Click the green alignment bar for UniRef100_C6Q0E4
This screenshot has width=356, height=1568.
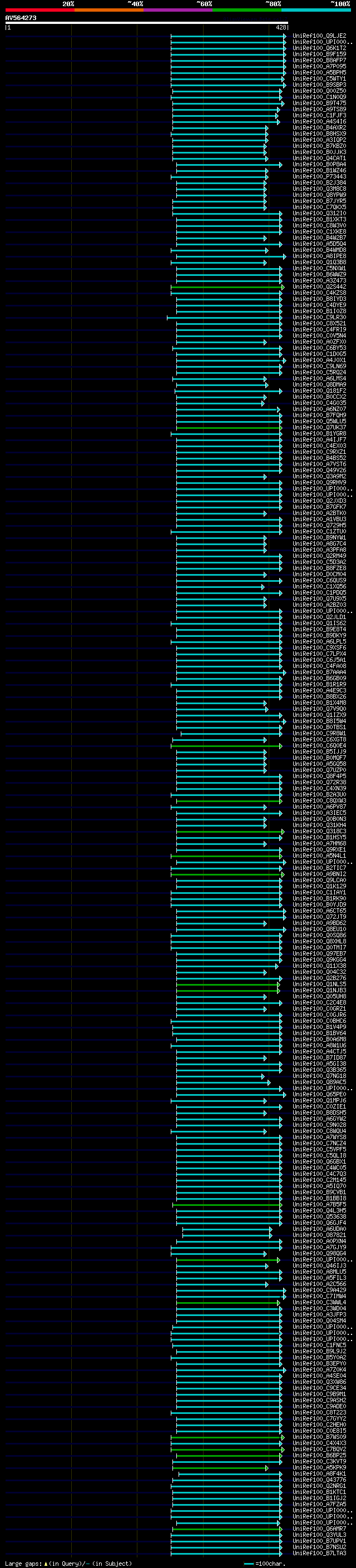pos(228,746)
